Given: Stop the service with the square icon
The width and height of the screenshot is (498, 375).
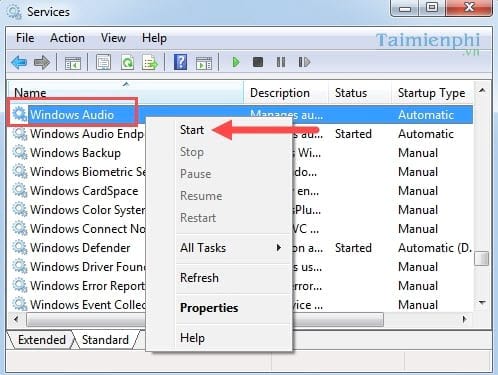Looking at the screenshot, I should pyautogui.click(x=258, y=62).
